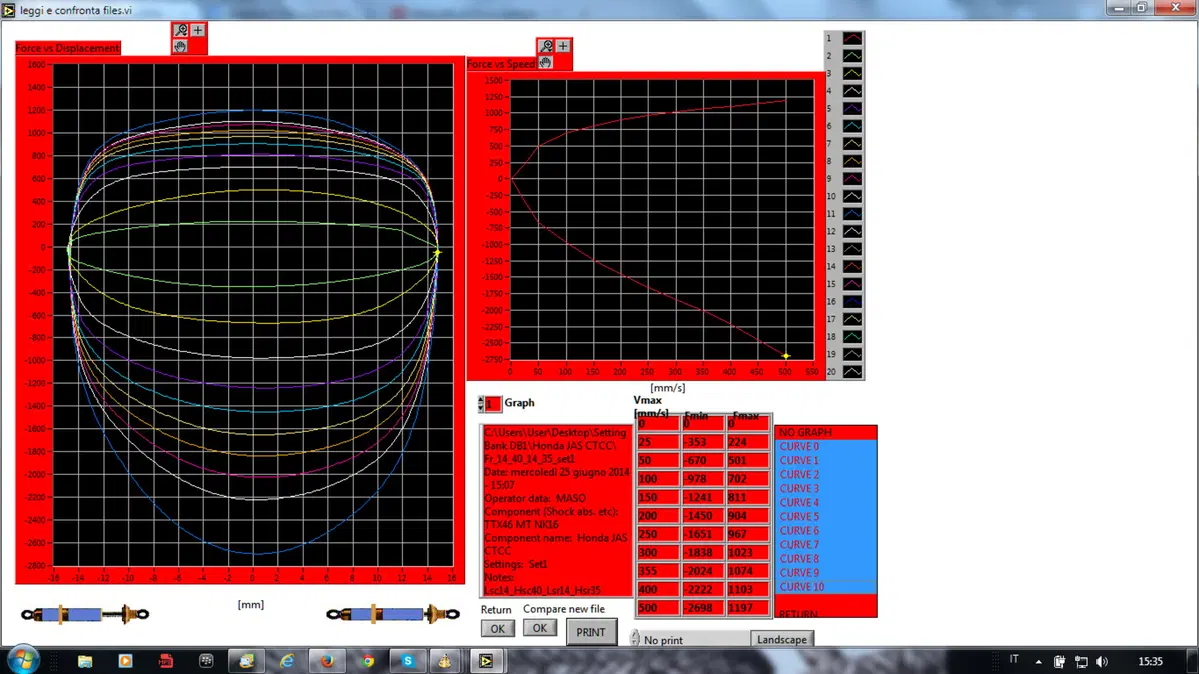The height and width of the screenshot is (674, 1199).
Task: Select crosshair cursor tool for Force vs Displacement graph
Action: pyautogui.click(x=198, y=30)
